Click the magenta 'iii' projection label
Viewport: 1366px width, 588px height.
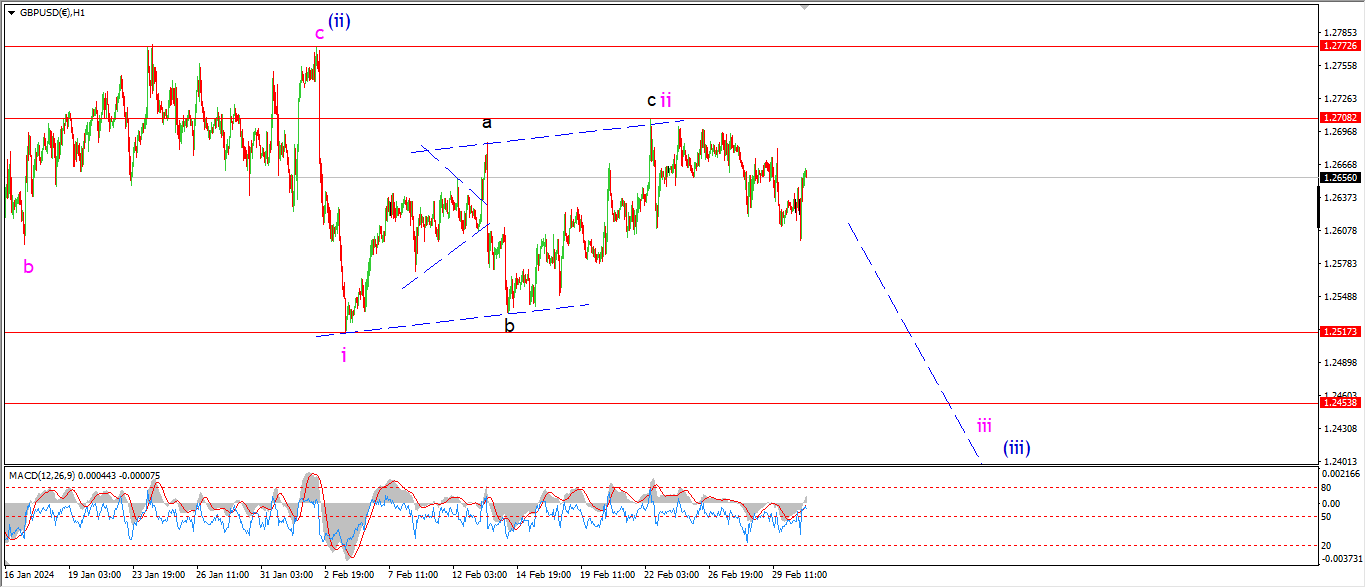984,425
